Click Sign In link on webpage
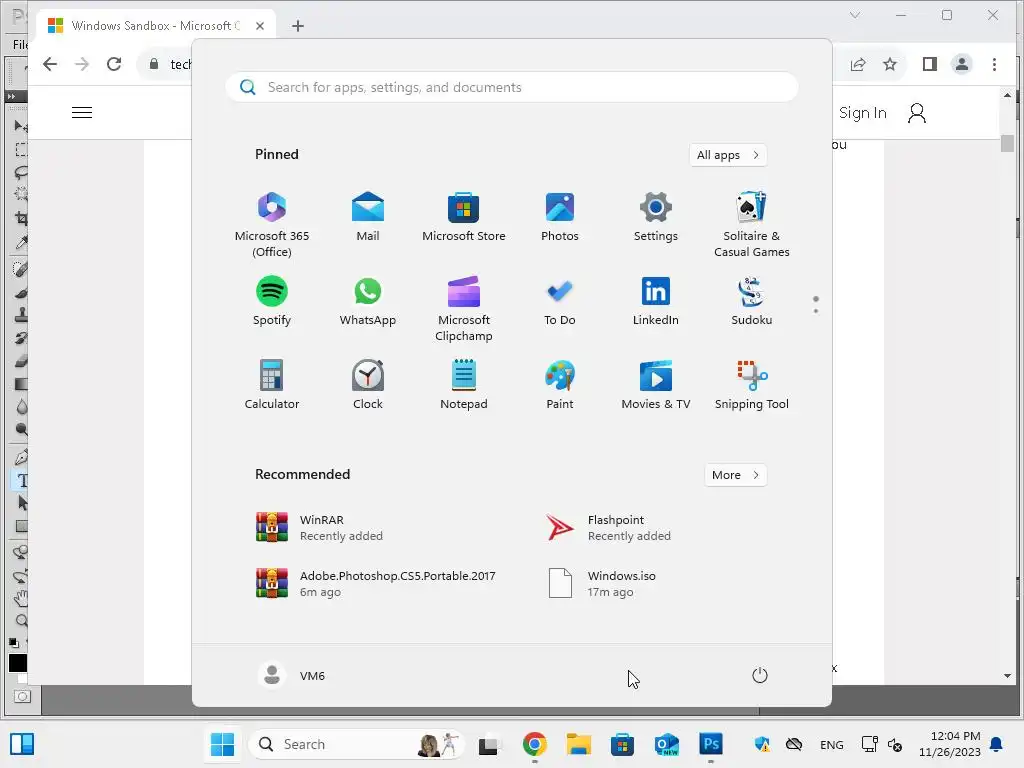The width and height of the screenshot is (1024, 768). [863, 113]
